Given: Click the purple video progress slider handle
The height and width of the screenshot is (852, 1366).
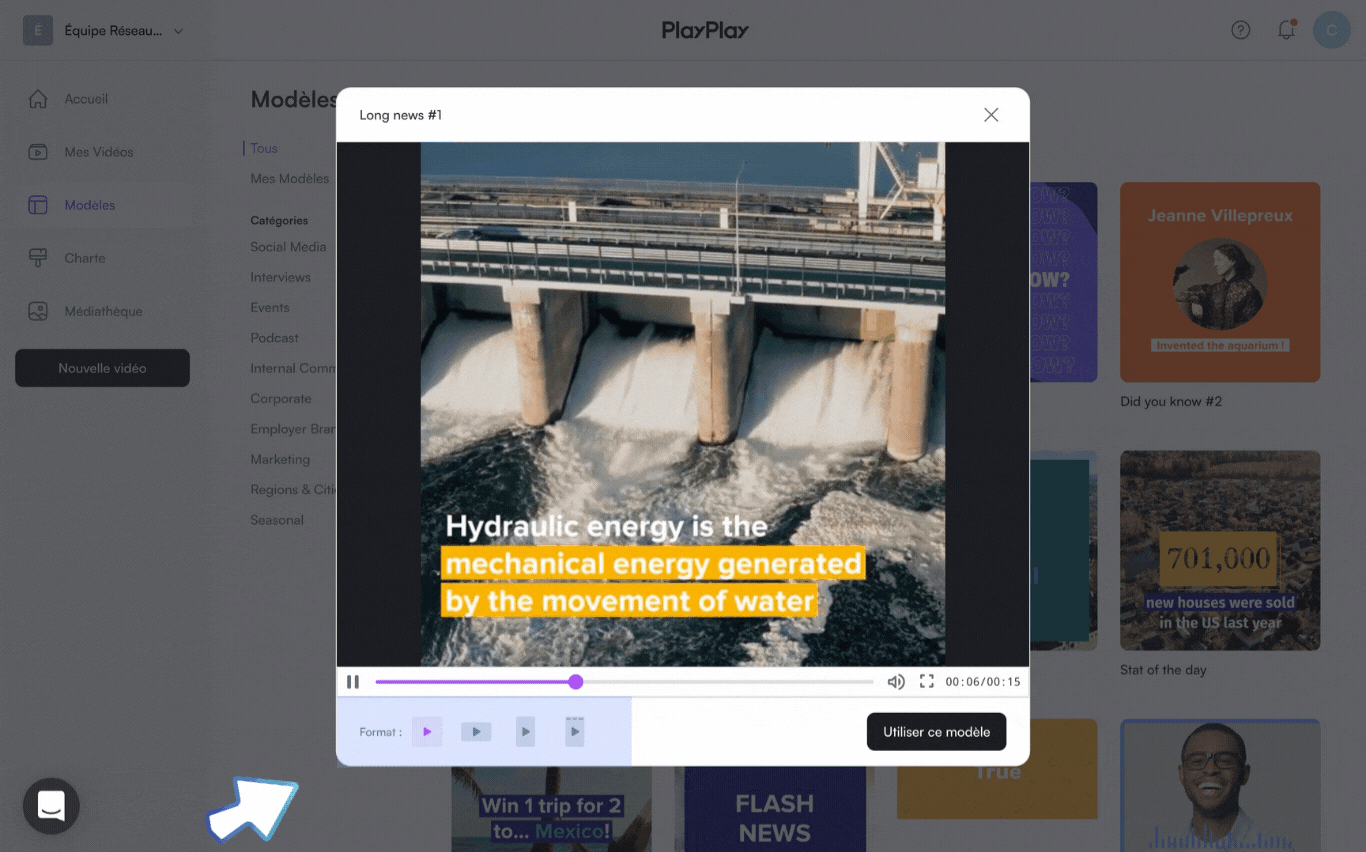Looking at the screenshot, I should tap(576, 682).
